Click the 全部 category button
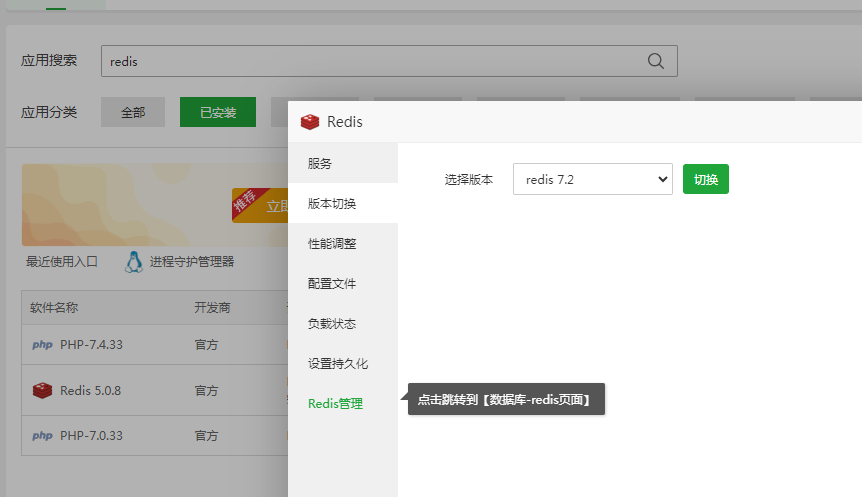Screen dimensions: 862x497 (133, 112)
